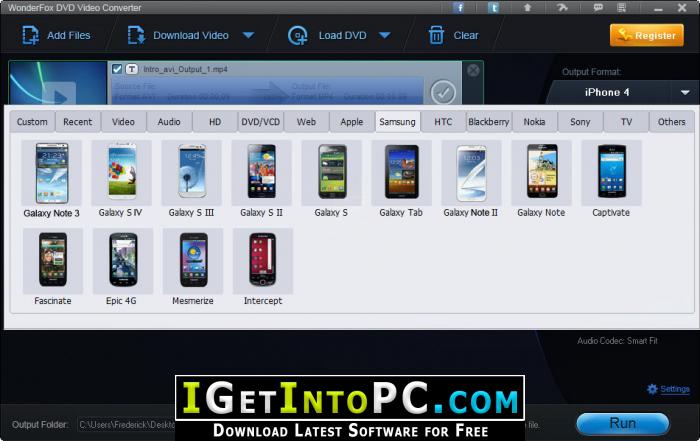Expand the Download Video dropdown arrow

pos(249,35)
